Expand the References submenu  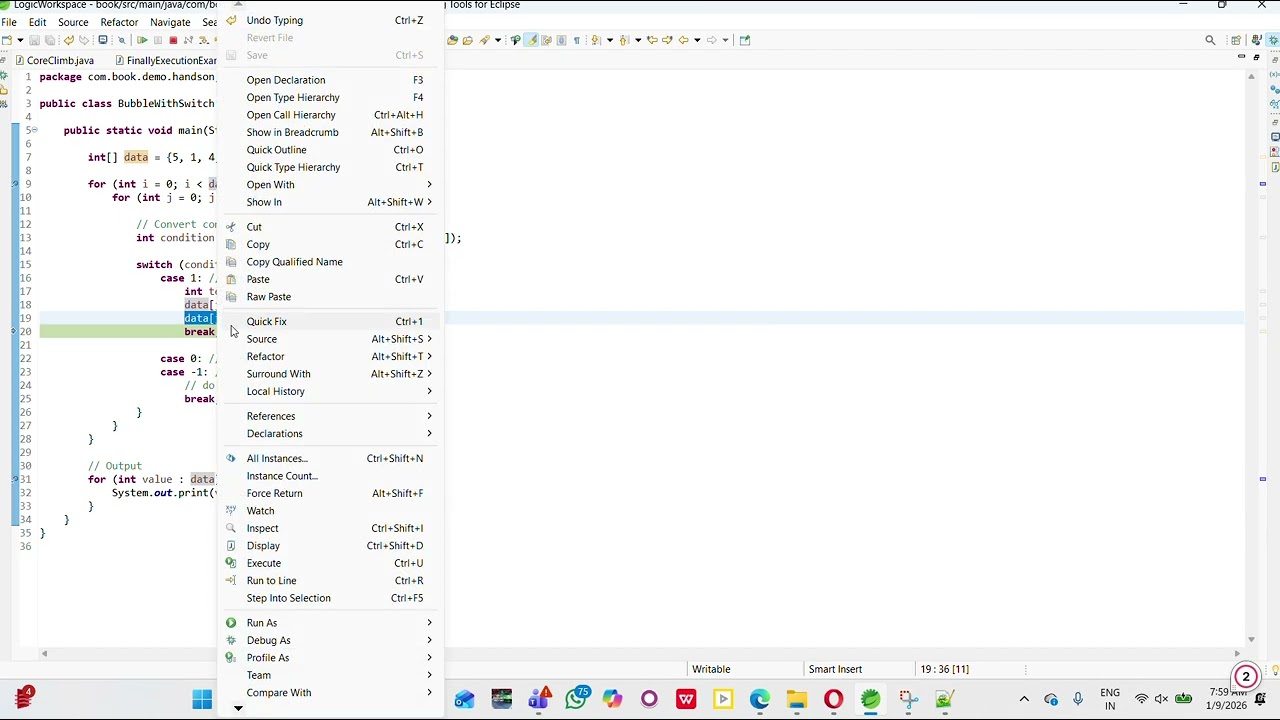(331, 416)
